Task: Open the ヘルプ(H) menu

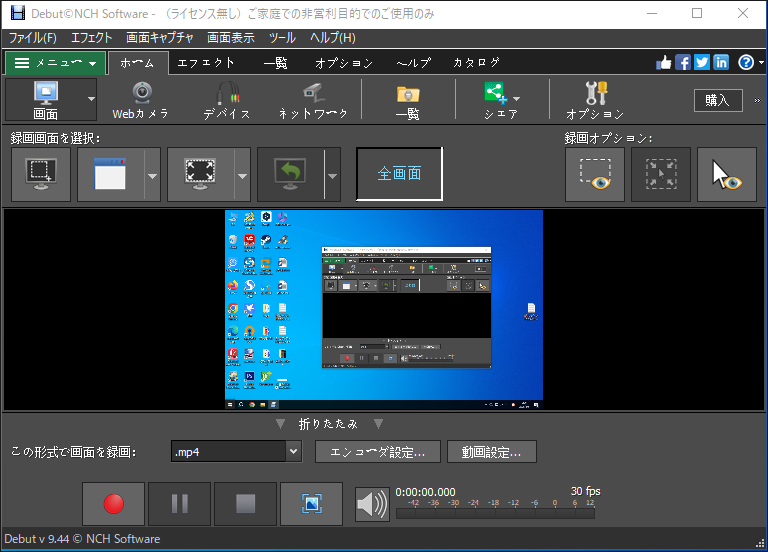Action: point(333,38)
